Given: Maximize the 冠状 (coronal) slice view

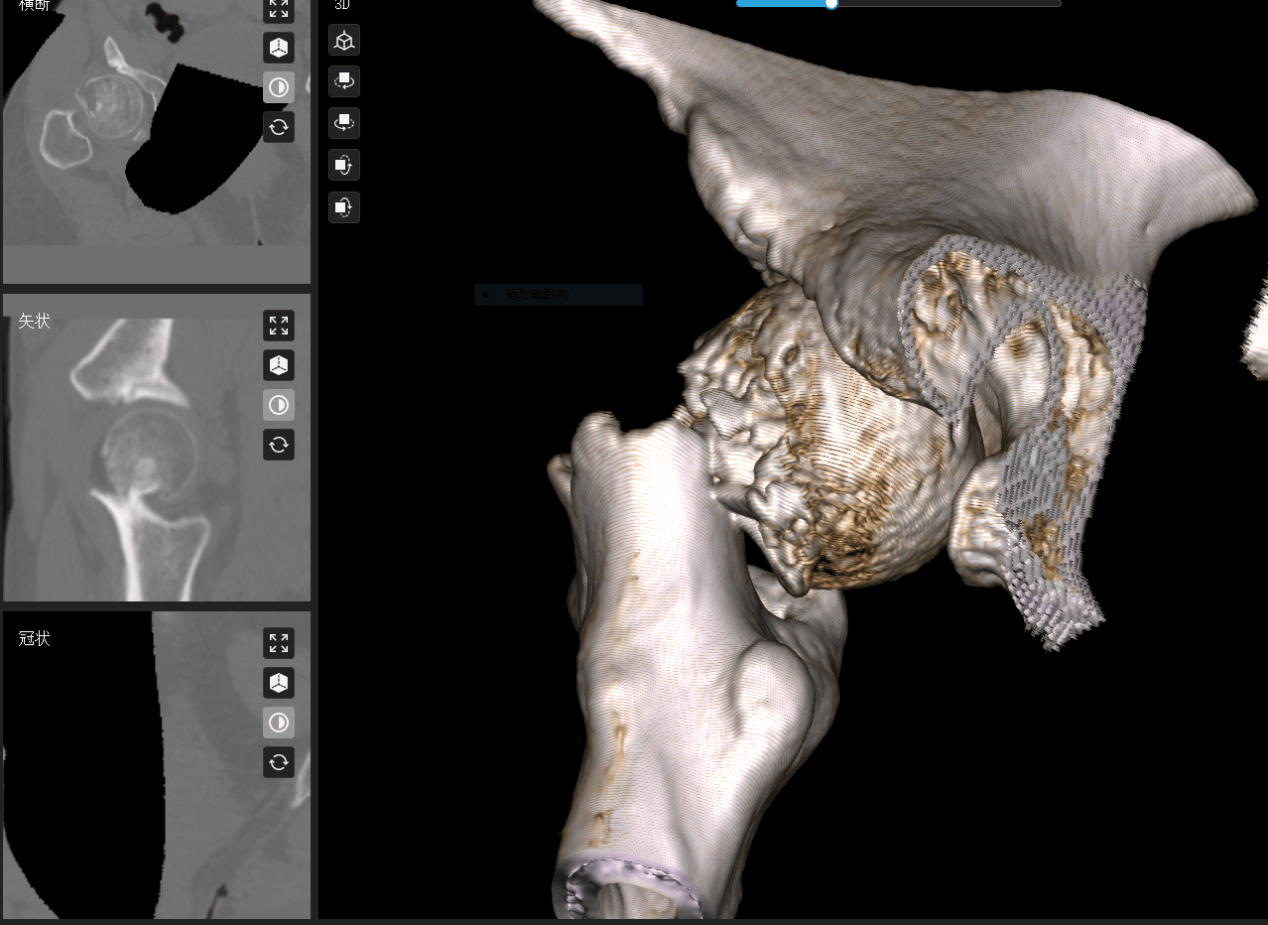Looking at the screenshot, I should coord(279,643).
